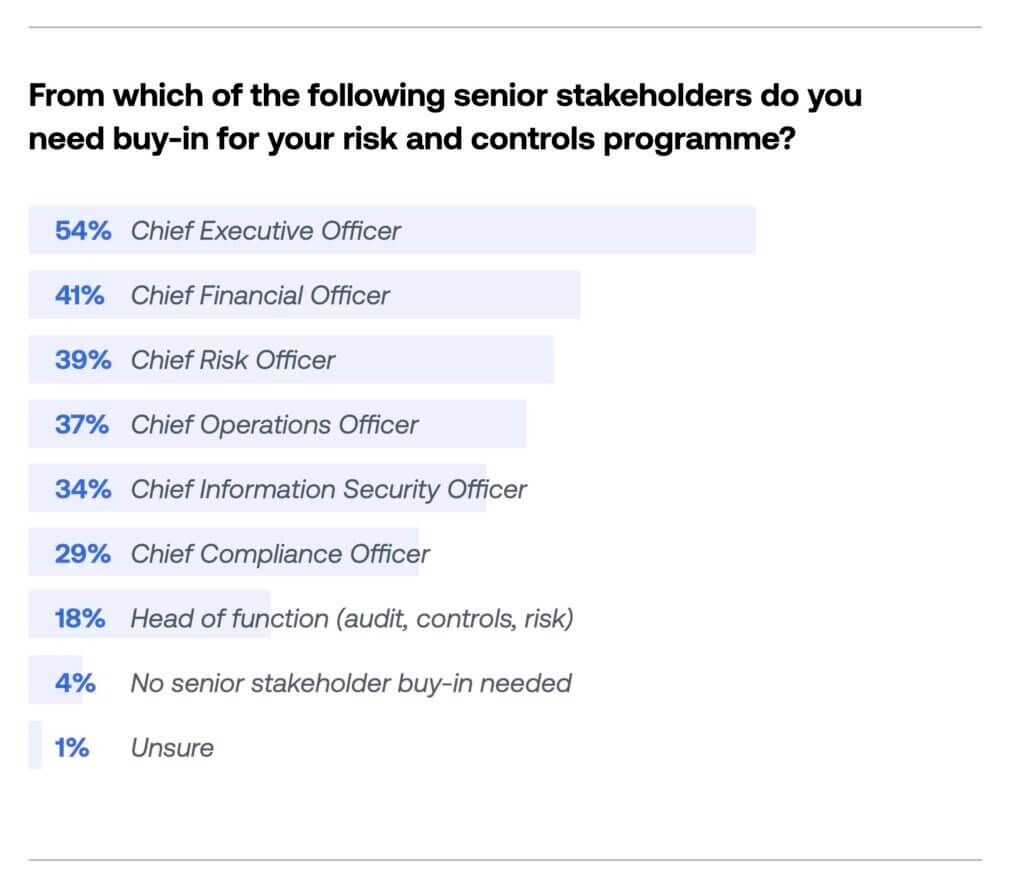1024x887 pixels.
Task: Click the 54% percentage value
Action: [x=83, y=231]
